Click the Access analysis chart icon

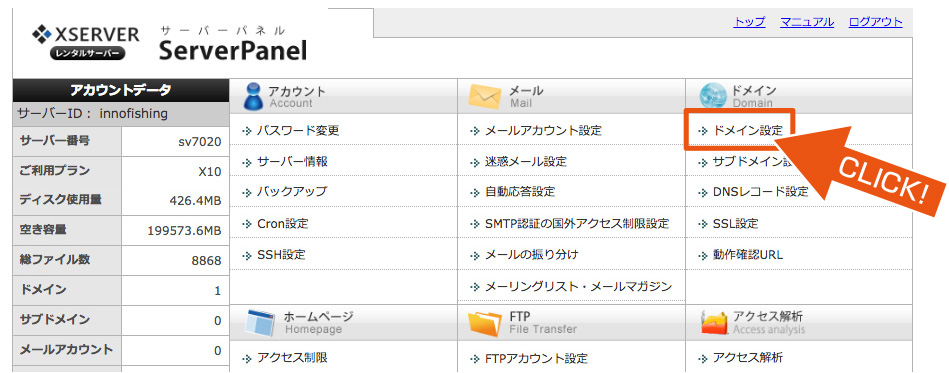click(x=713, y=322)
